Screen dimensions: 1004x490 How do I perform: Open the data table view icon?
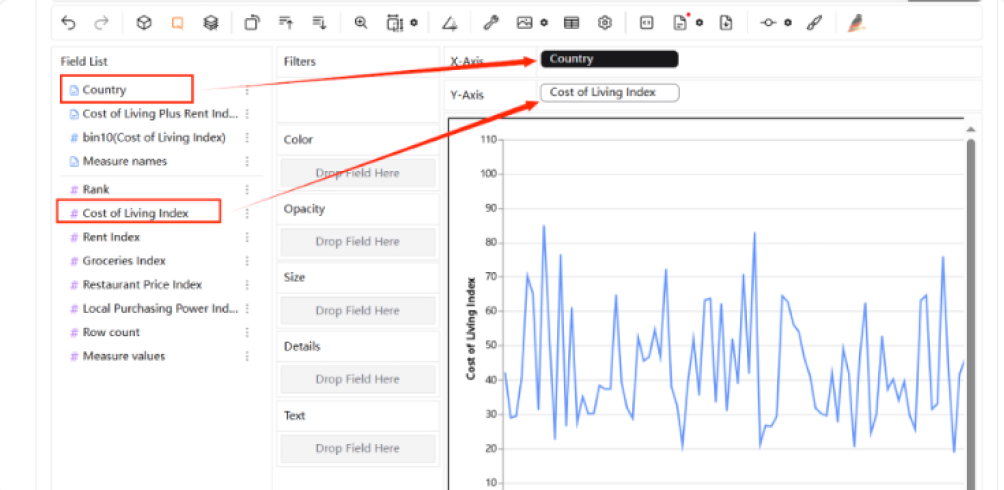pyautogui.click(x=571, y=23)
